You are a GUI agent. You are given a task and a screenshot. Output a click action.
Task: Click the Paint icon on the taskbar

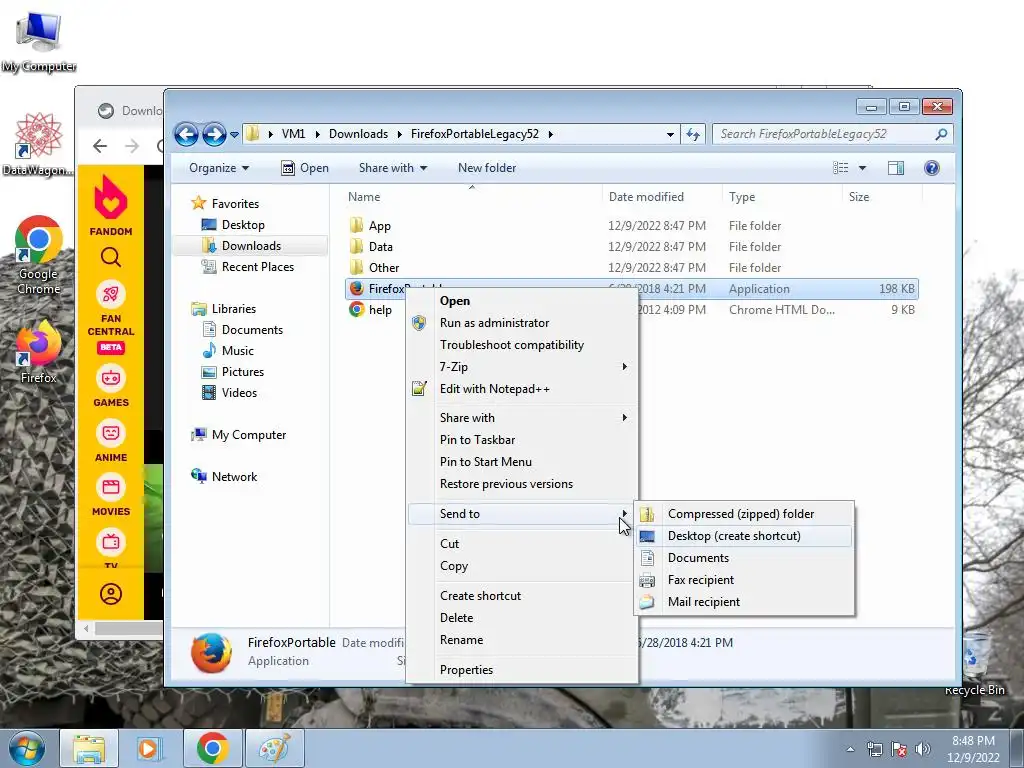click(x=274, y=748)
